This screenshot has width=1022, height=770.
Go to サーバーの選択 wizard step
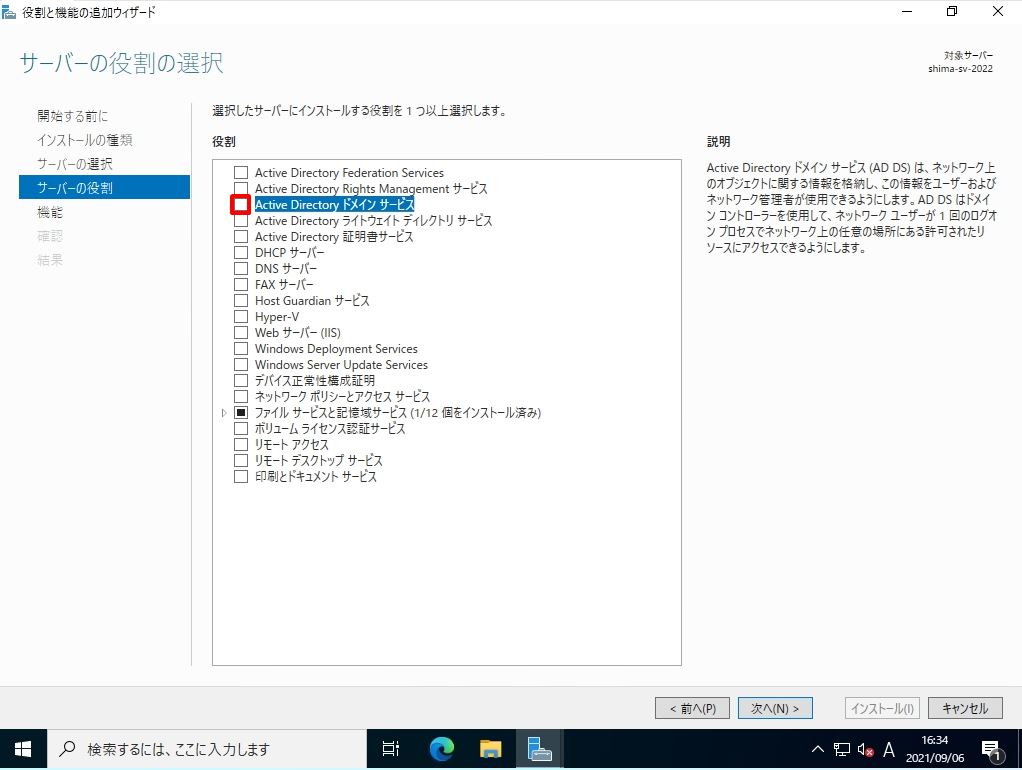coord(74,164)
